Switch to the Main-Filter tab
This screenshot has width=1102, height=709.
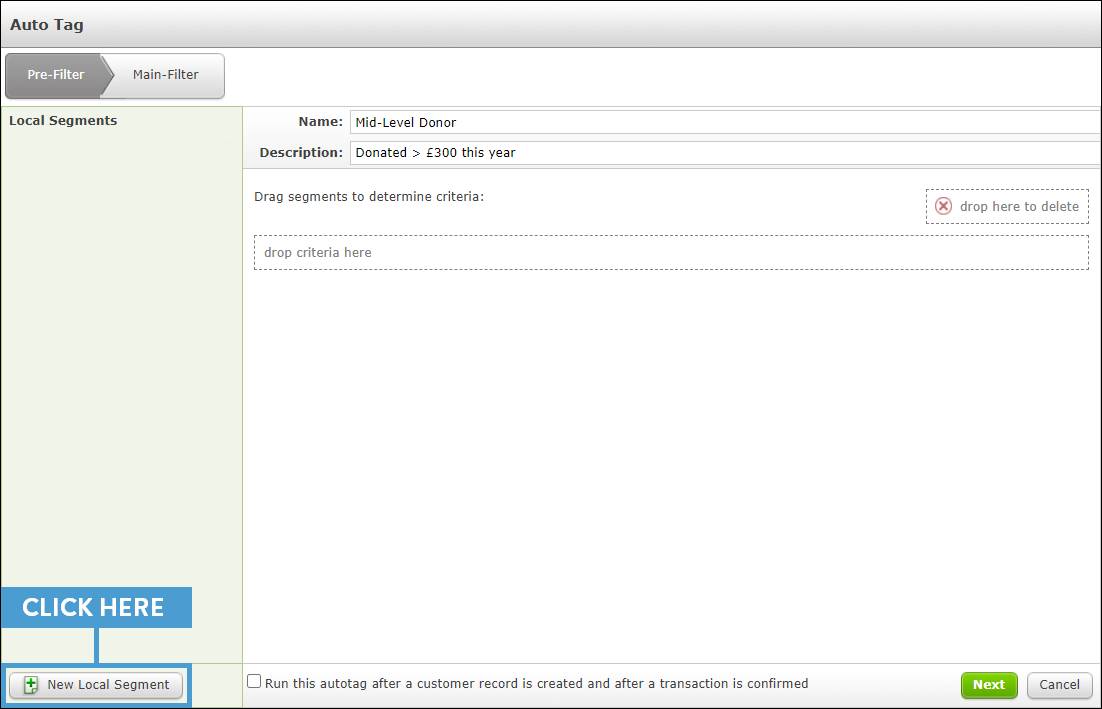(165, 75)
